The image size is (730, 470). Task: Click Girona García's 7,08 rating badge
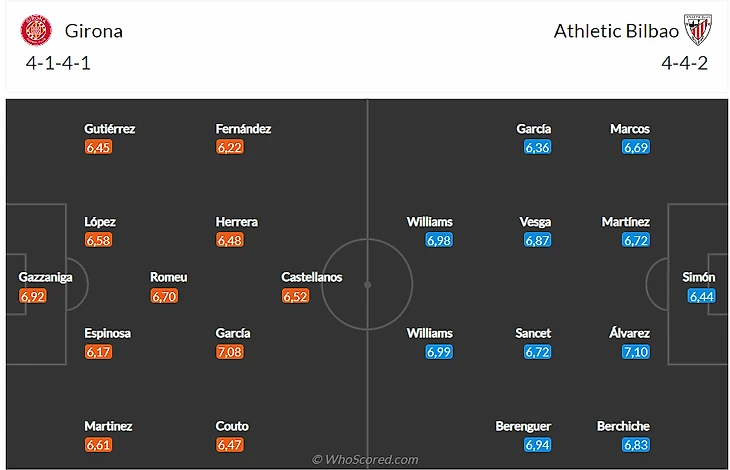tap(229, 352)
